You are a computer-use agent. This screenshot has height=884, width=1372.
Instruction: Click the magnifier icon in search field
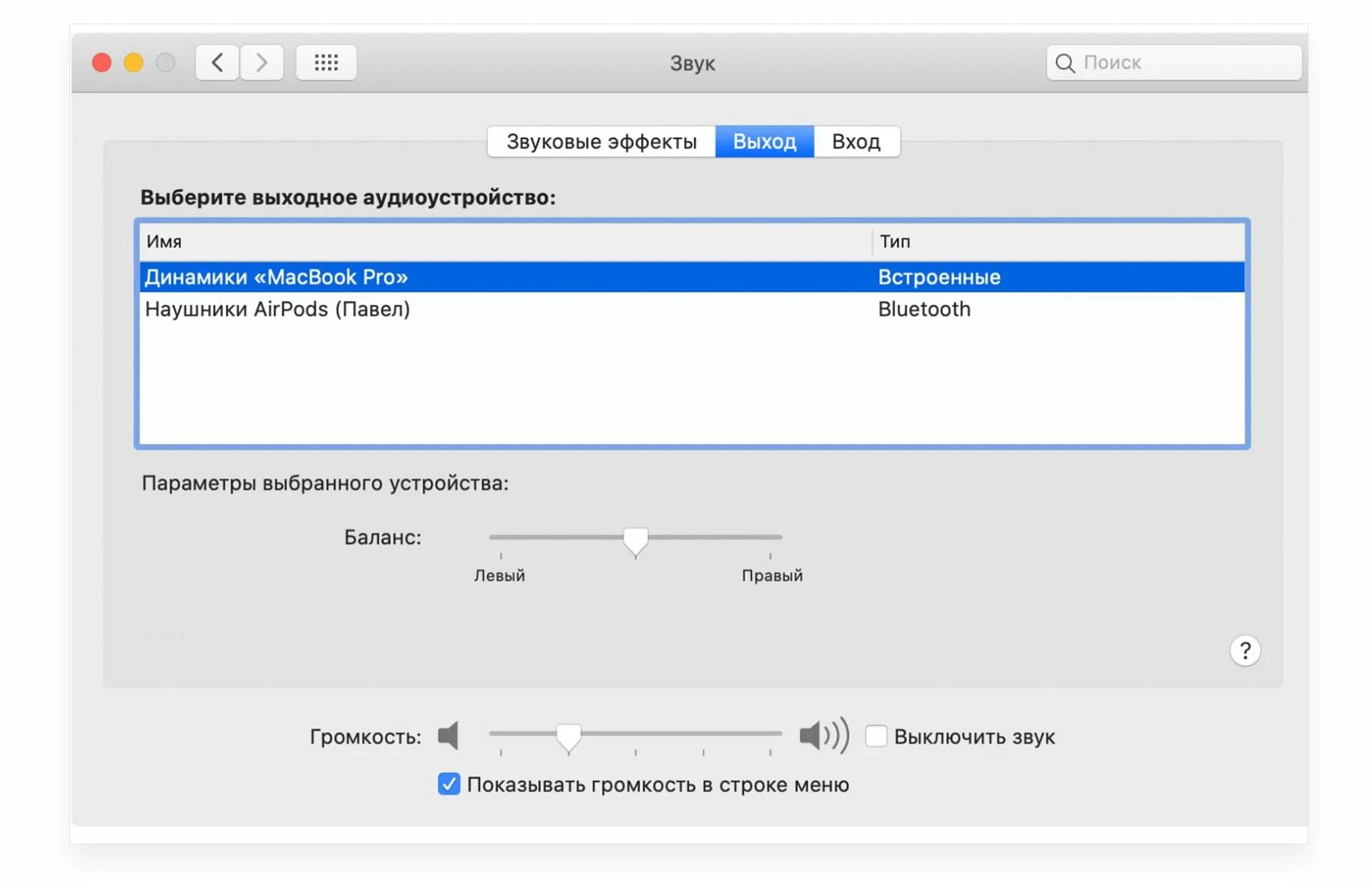tap(1065, 63)
